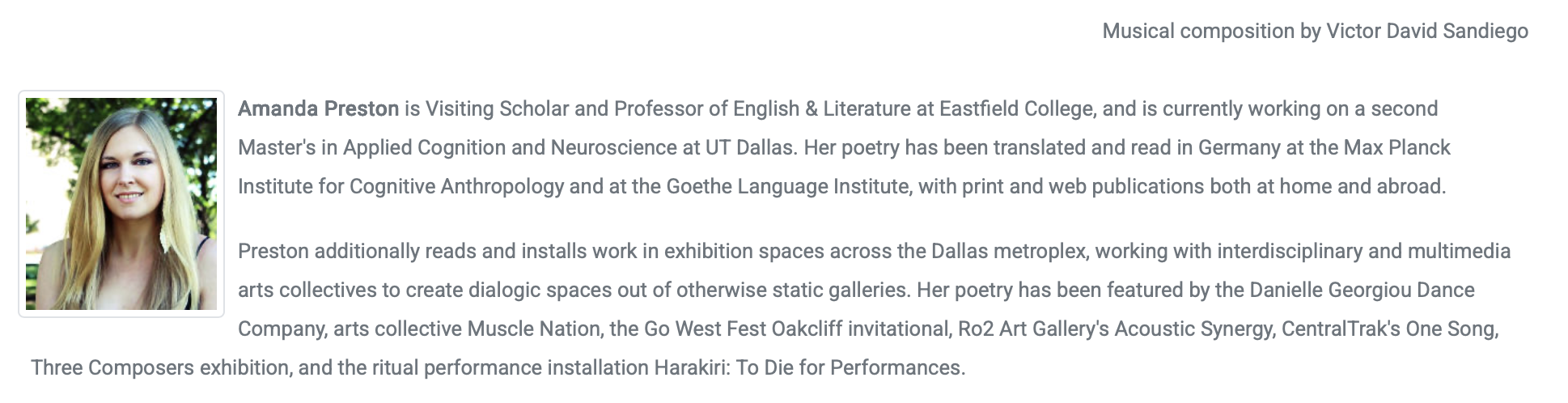
Task: Click the author portrait photo thumbnail
Action: [121, 204]
